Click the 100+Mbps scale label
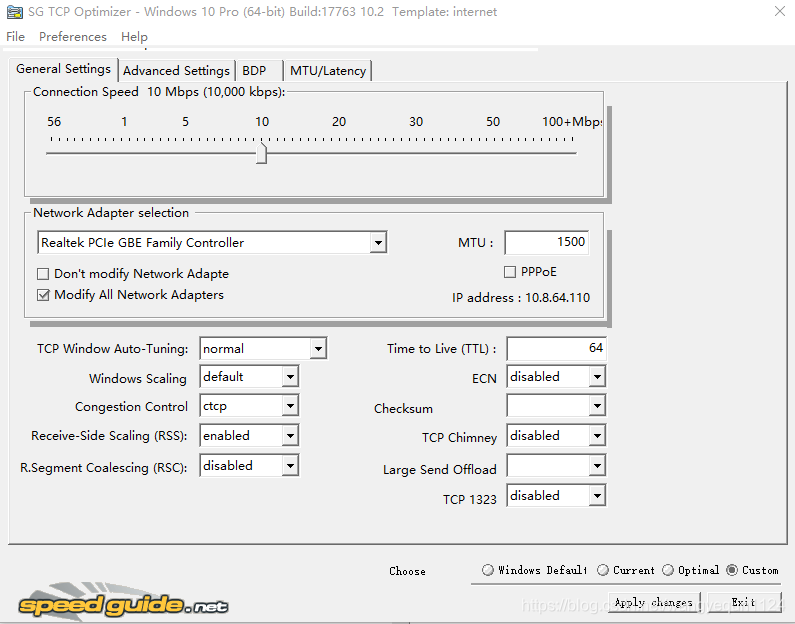Image resolution: width=795 pixels, height=624 pixels. [572, 122]
